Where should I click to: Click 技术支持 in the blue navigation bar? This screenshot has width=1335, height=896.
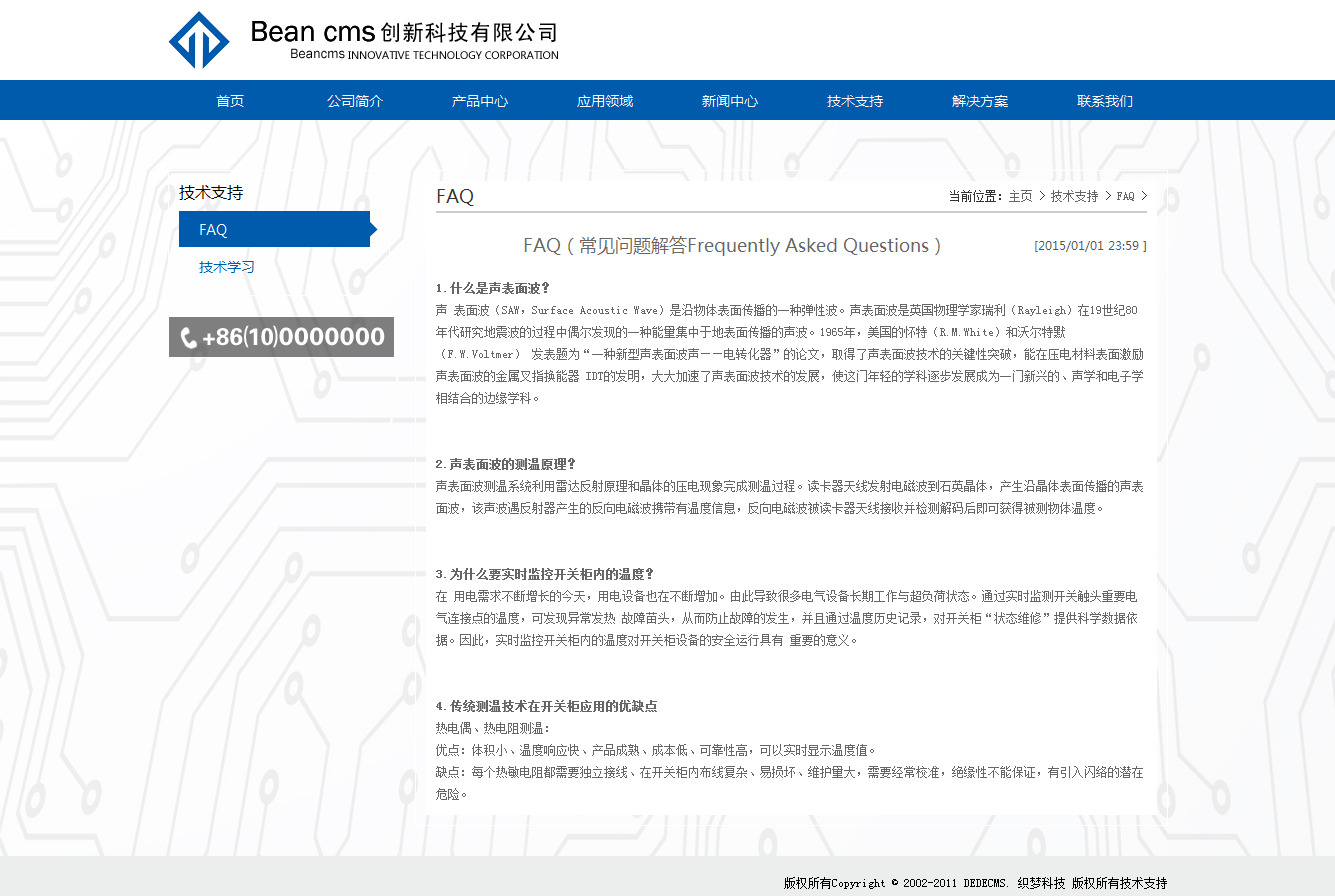click(855, 101)
